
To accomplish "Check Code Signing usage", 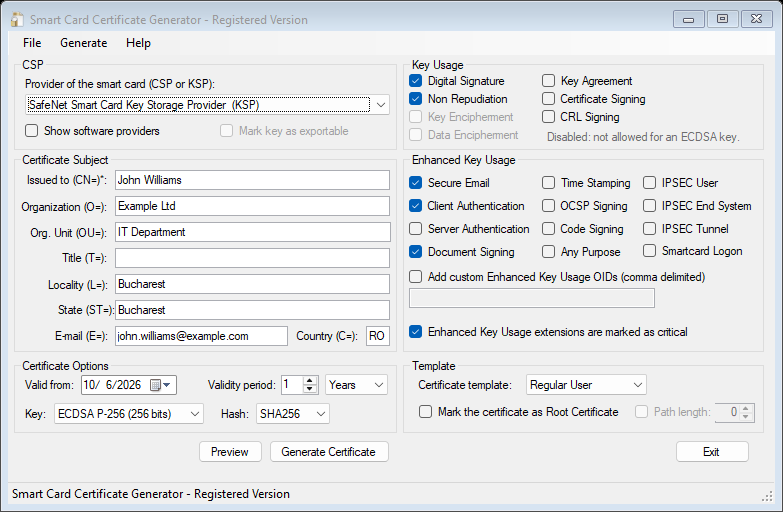I will (548, 229).
